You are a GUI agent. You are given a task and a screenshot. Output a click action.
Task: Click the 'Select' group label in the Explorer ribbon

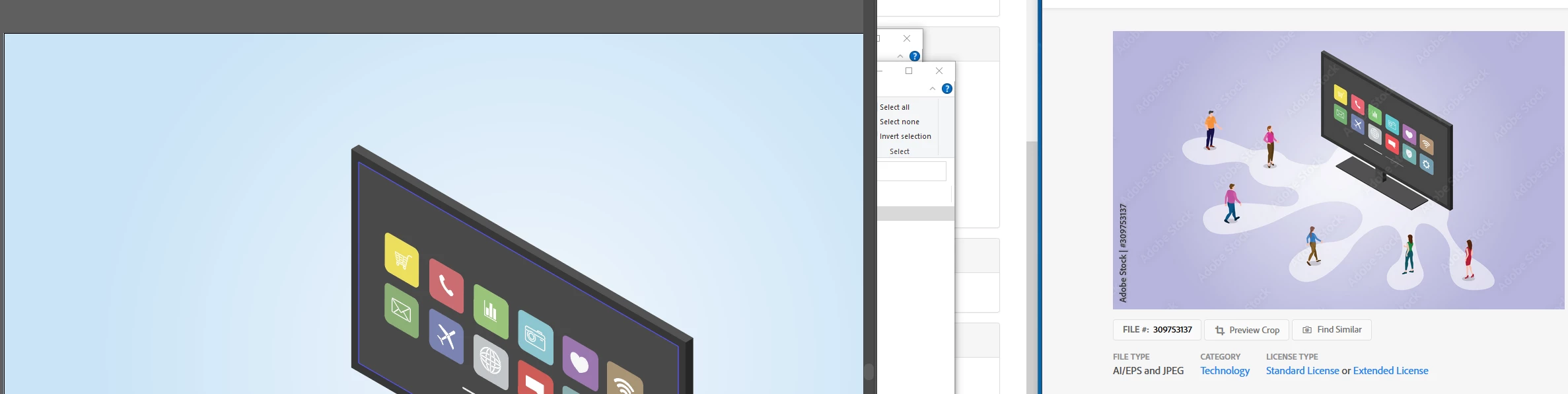click(x=899, y=151)
